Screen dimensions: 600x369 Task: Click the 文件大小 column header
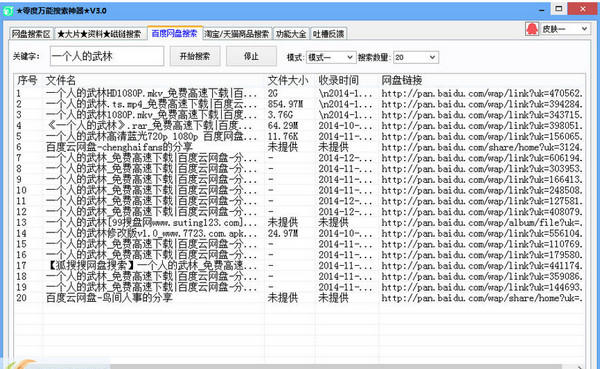click(288, 80)
